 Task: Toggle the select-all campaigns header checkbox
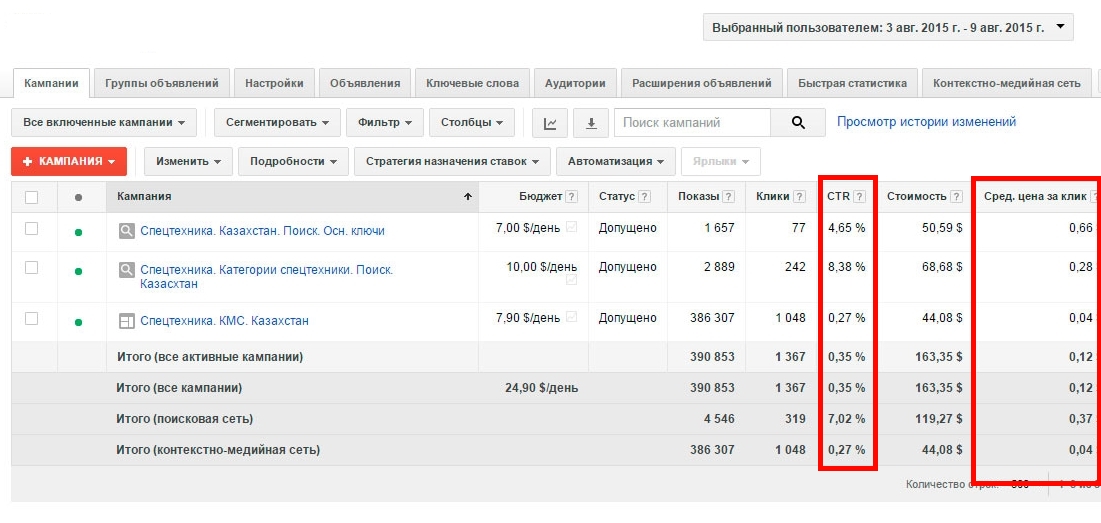click(x=32, y=197)
